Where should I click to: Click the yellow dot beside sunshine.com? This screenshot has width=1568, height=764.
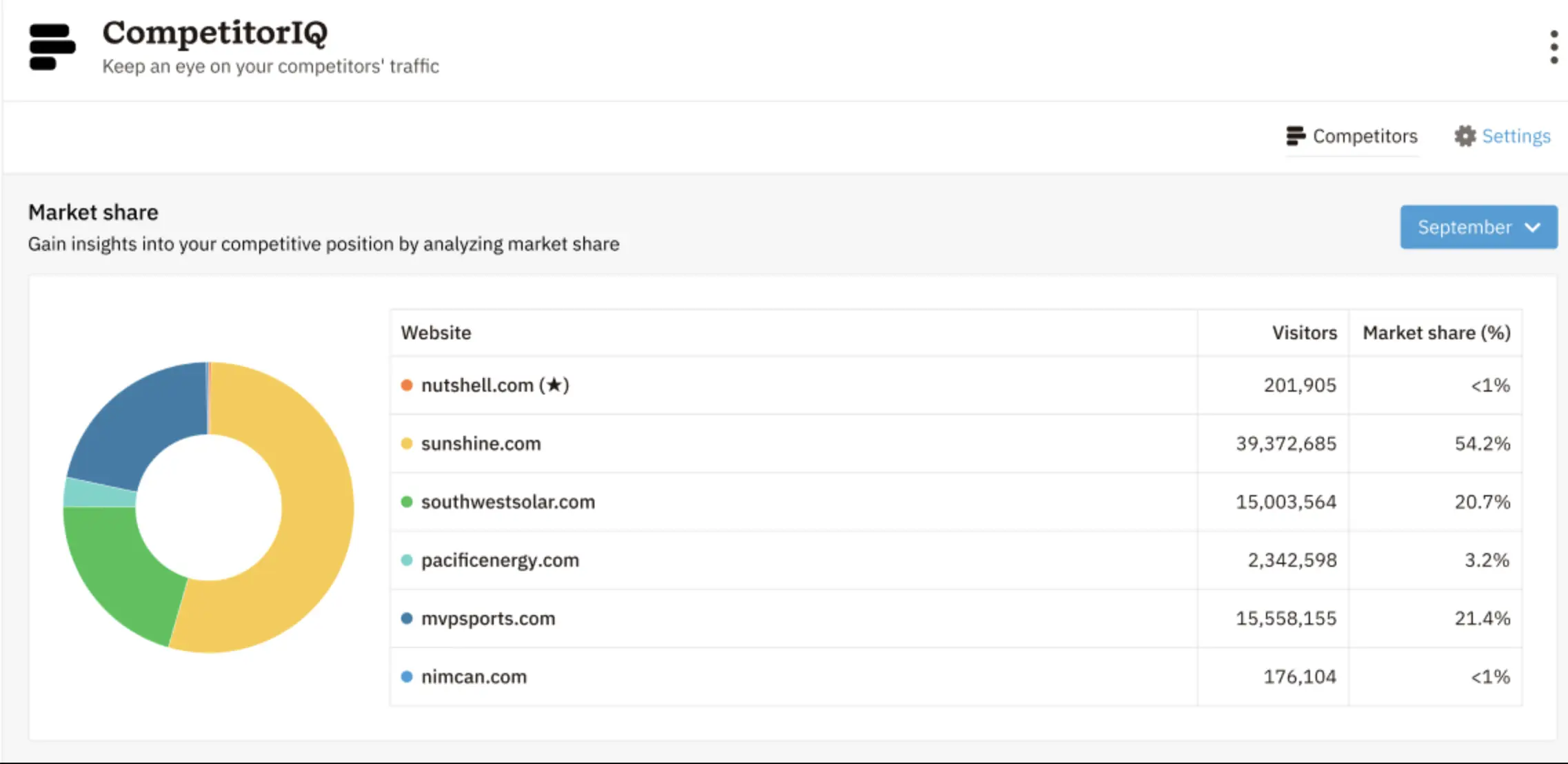click(407, 443)
